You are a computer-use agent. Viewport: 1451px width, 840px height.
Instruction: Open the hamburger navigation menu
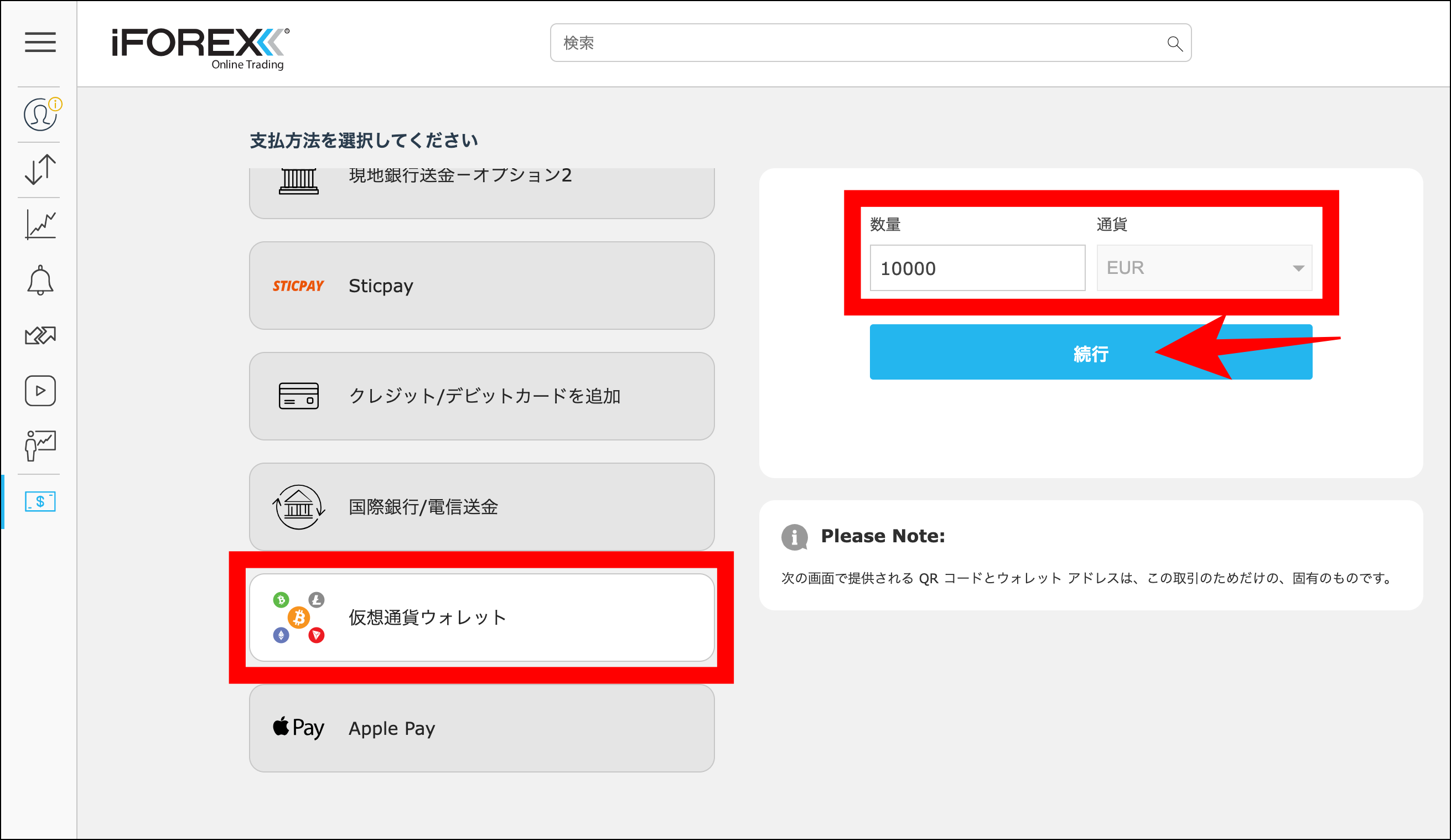40,43
